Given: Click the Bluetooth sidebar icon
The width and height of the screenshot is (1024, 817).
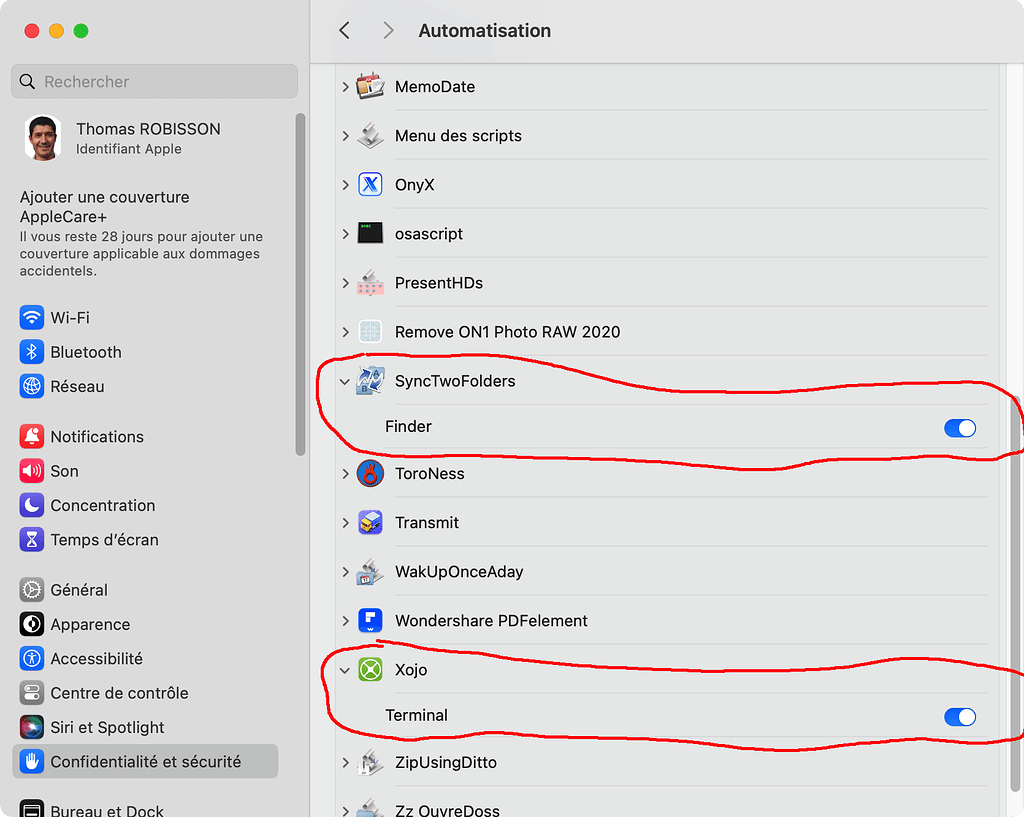Looking at the screenshot, I should tap(31, 352).
